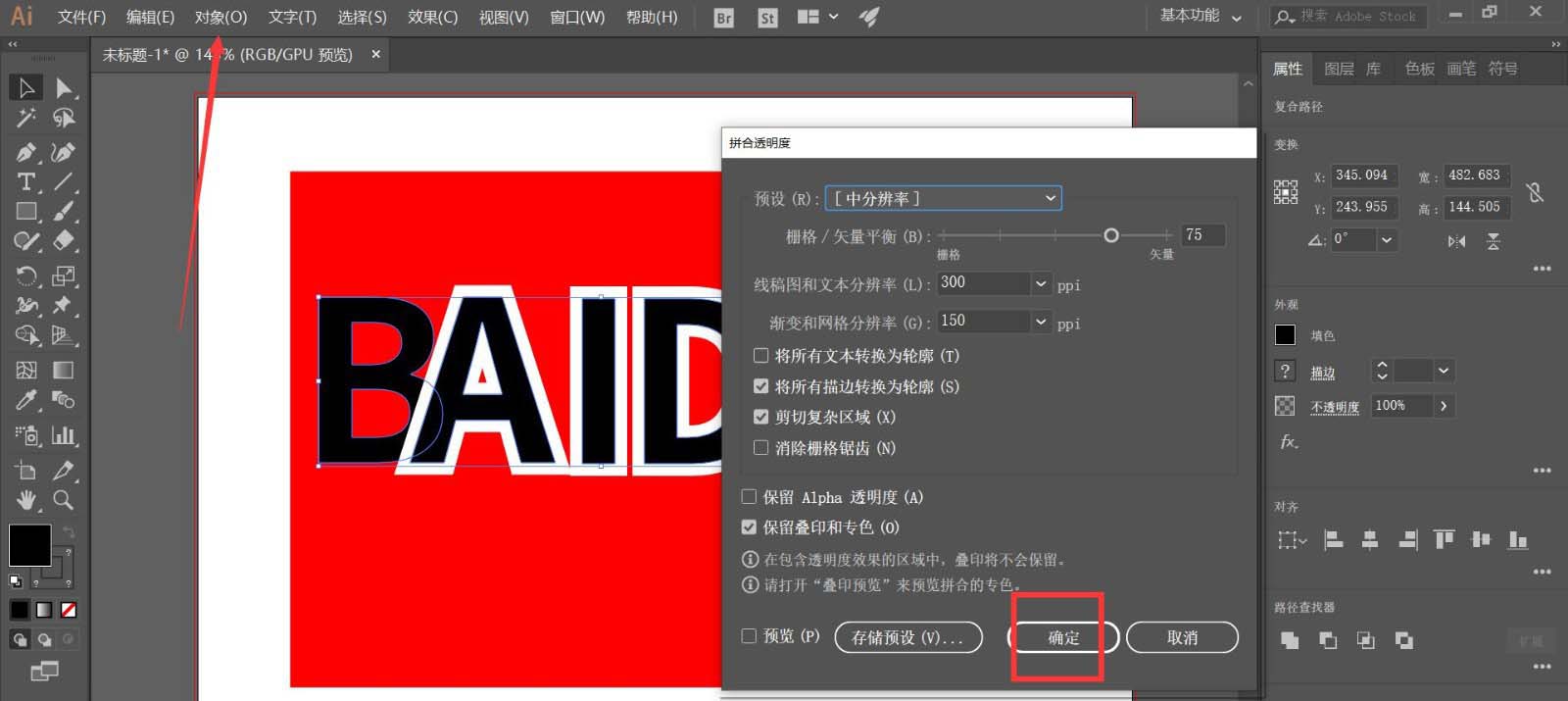The image size is (1568, 701).
Task: Open the 对象(O) menu
Action: [x=220, y=17]
